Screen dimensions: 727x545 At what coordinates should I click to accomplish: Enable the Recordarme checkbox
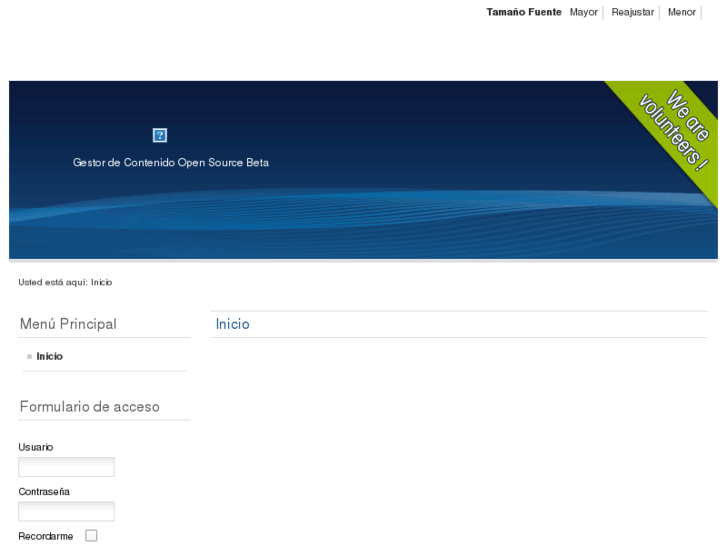(x=91, y=536)
